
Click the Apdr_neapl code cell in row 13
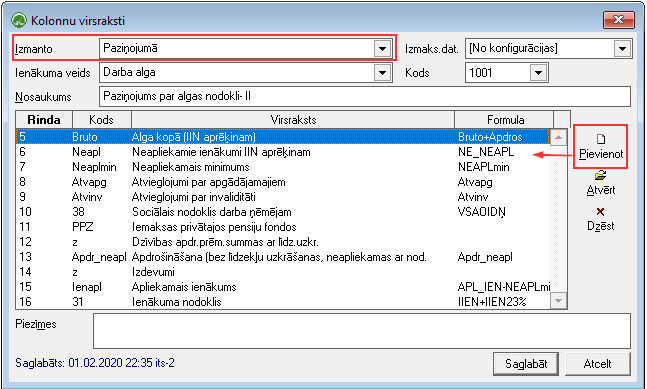coord(99,257)
